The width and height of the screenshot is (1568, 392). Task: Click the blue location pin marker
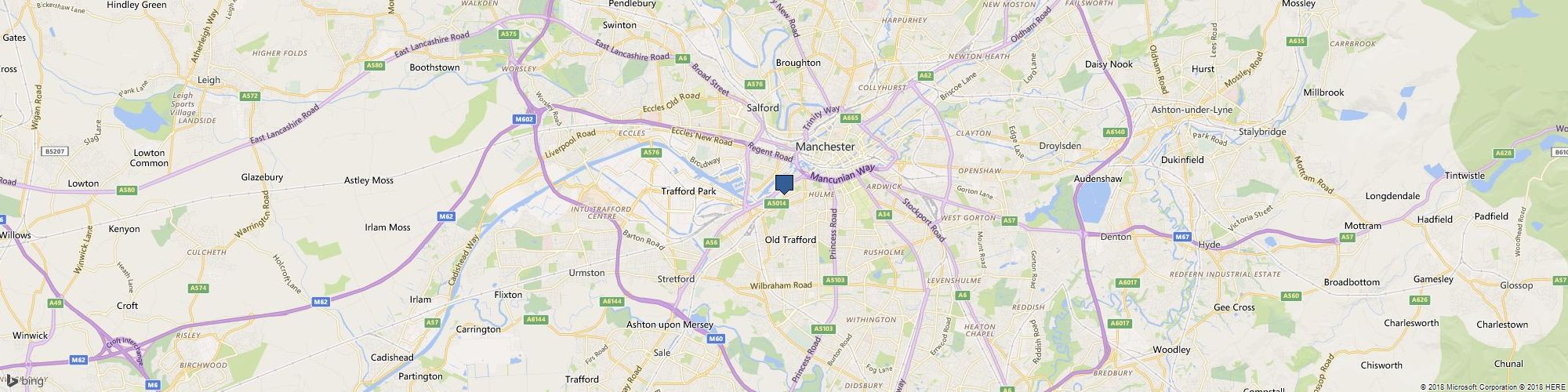click(x=784, y=185)
